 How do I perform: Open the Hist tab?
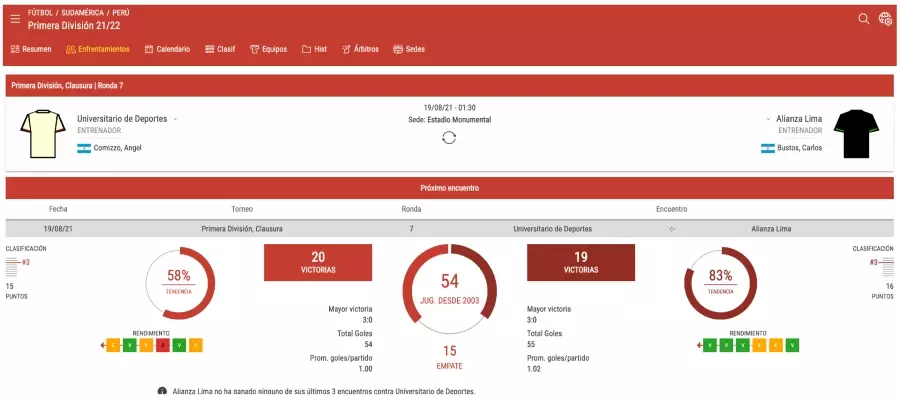(x=315, y=49)
